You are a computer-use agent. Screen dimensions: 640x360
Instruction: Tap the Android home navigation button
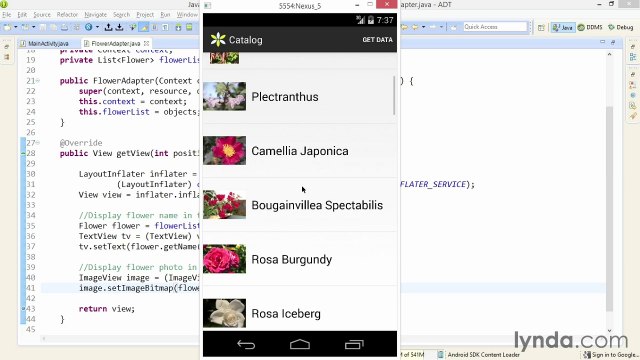pos(300,345)
